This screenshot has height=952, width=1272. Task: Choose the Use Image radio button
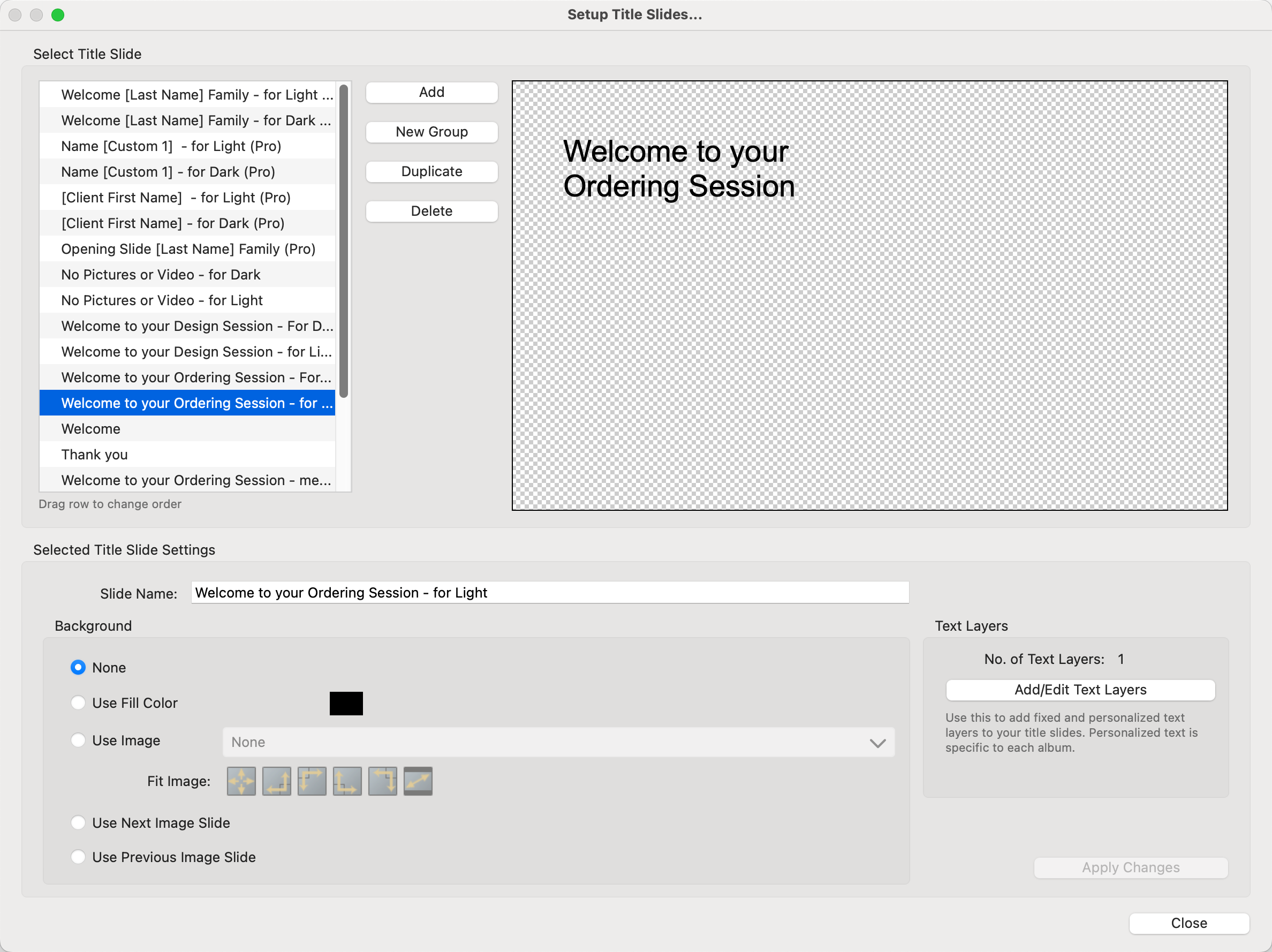[x=78, y=740]
